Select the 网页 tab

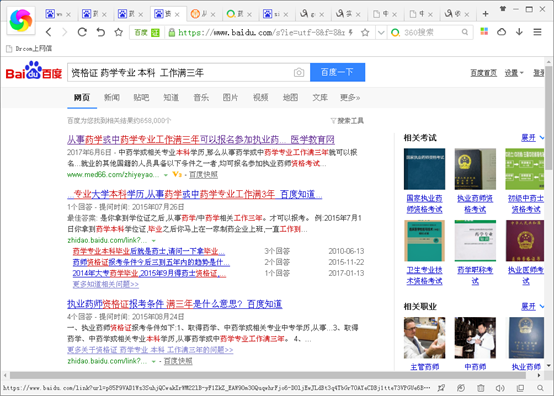pyautogui.click(x=82, y=97)
